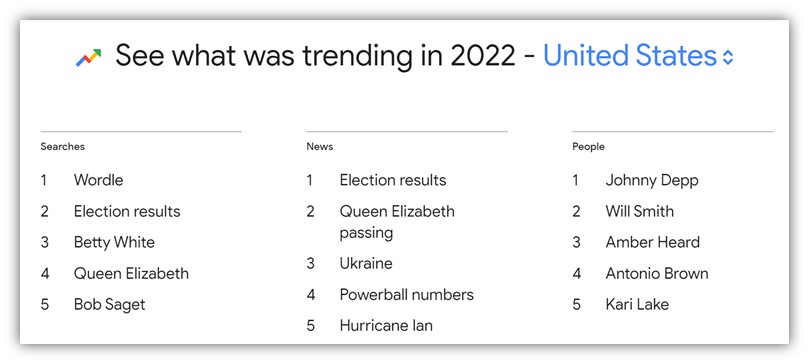Open Powerball numbers news trend

point(407,295)
